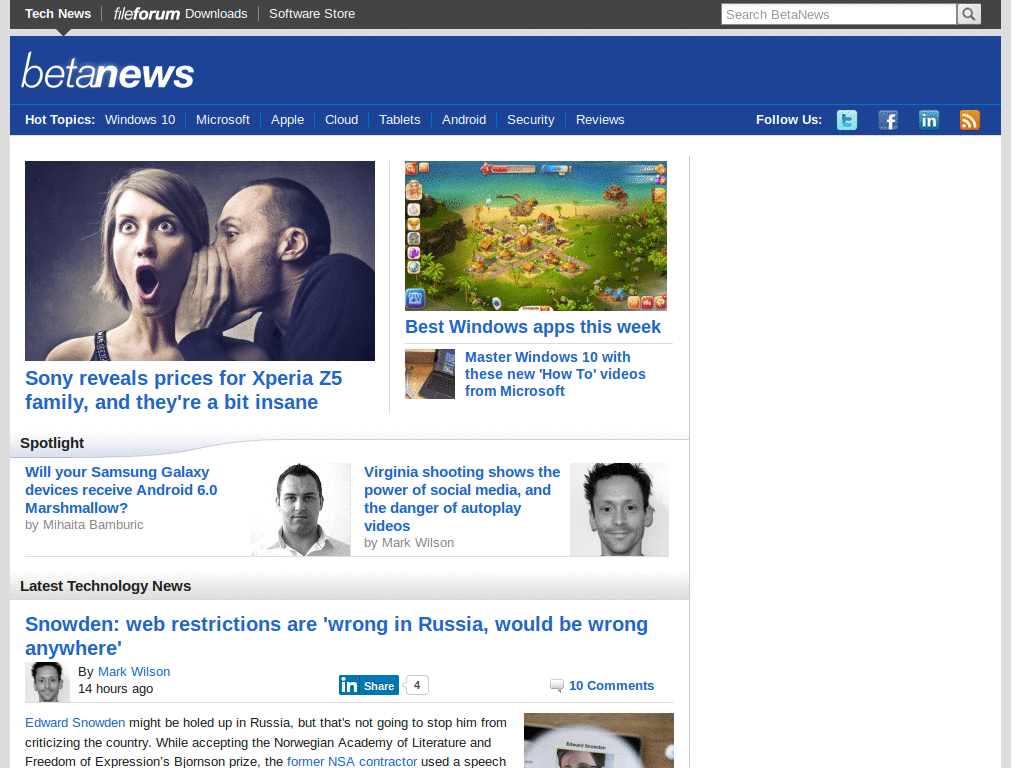
Task: Open the LinkedIn follow icon
Action: coord(929,120)
